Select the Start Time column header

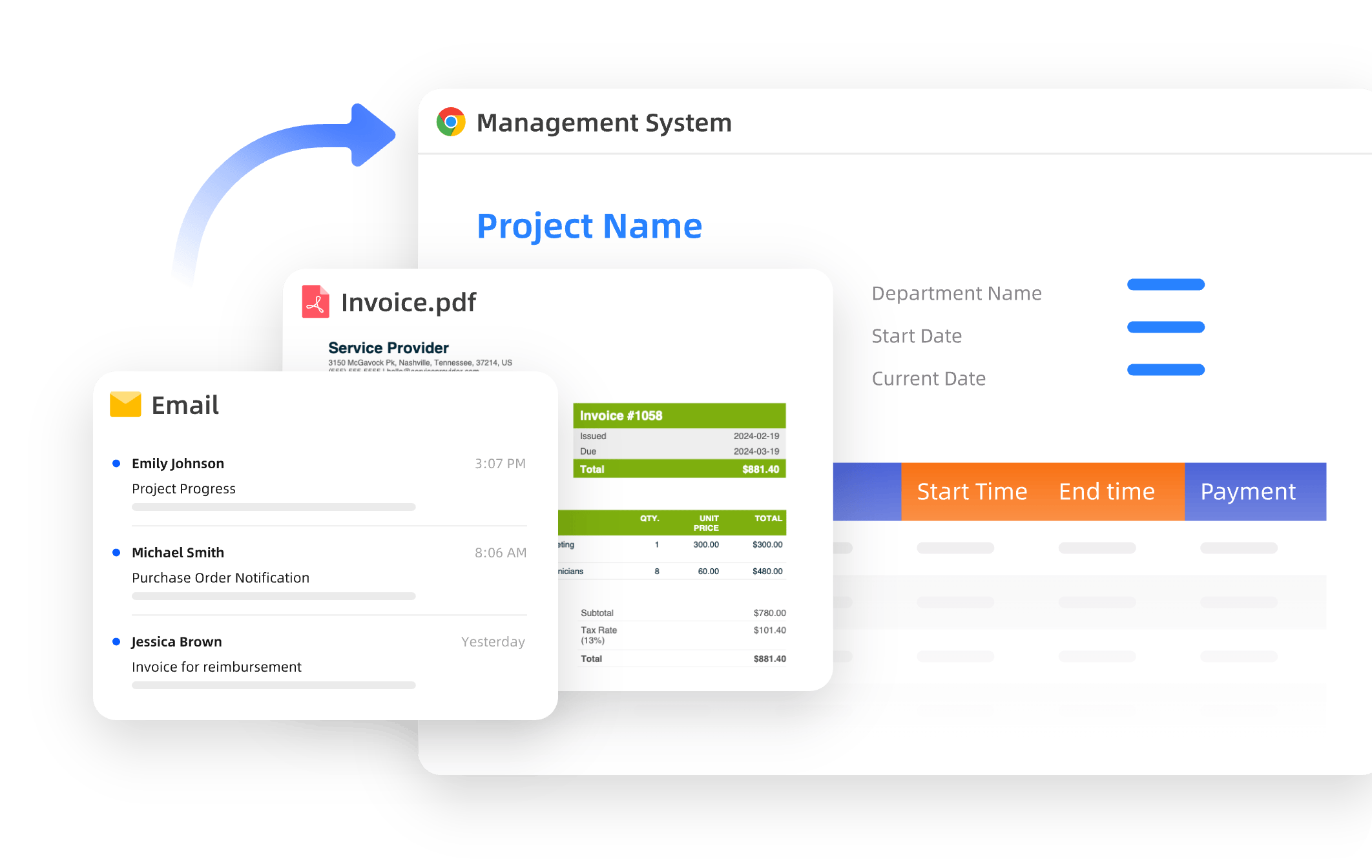tap(972, 491)
